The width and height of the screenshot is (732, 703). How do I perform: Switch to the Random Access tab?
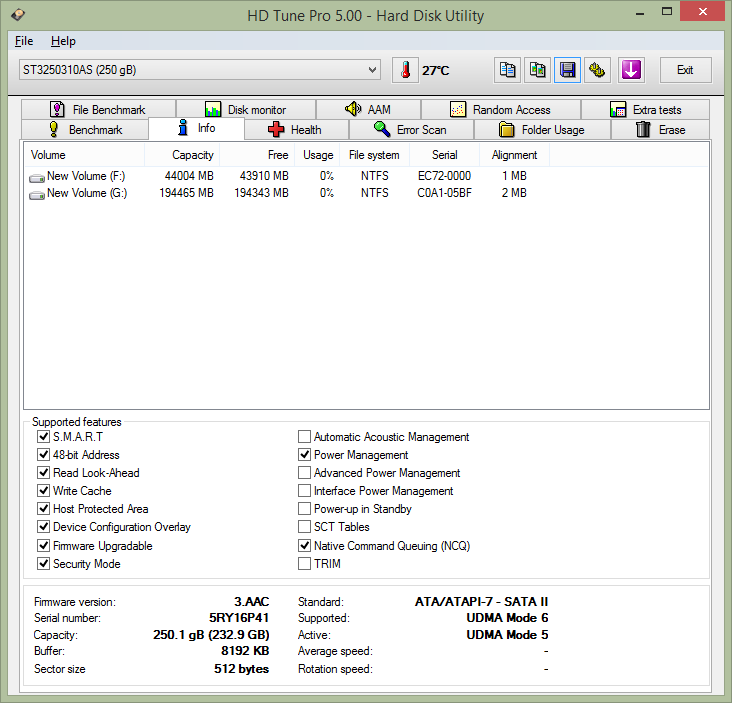501,109
